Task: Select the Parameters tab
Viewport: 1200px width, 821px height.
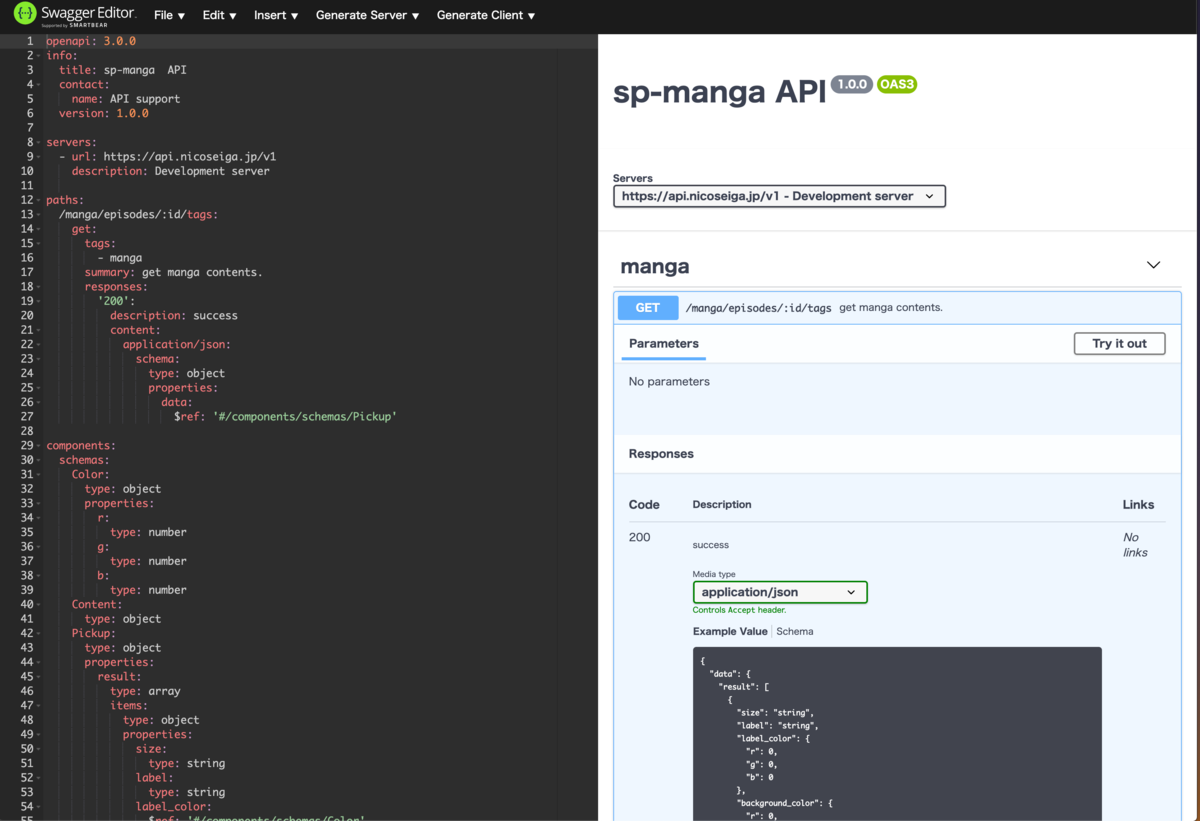Action: click(x=664, y=343)
